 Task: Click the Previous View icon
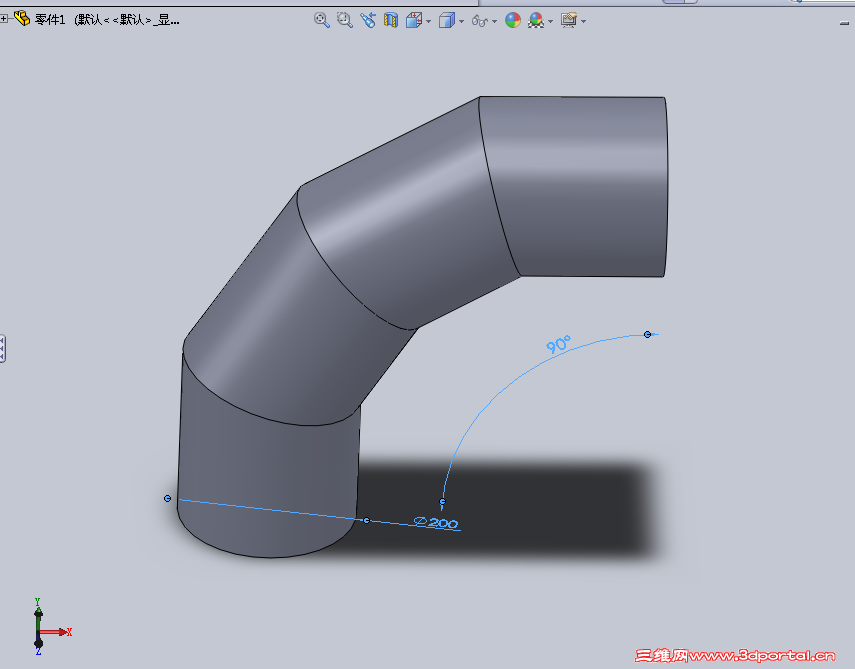point(368,20)
